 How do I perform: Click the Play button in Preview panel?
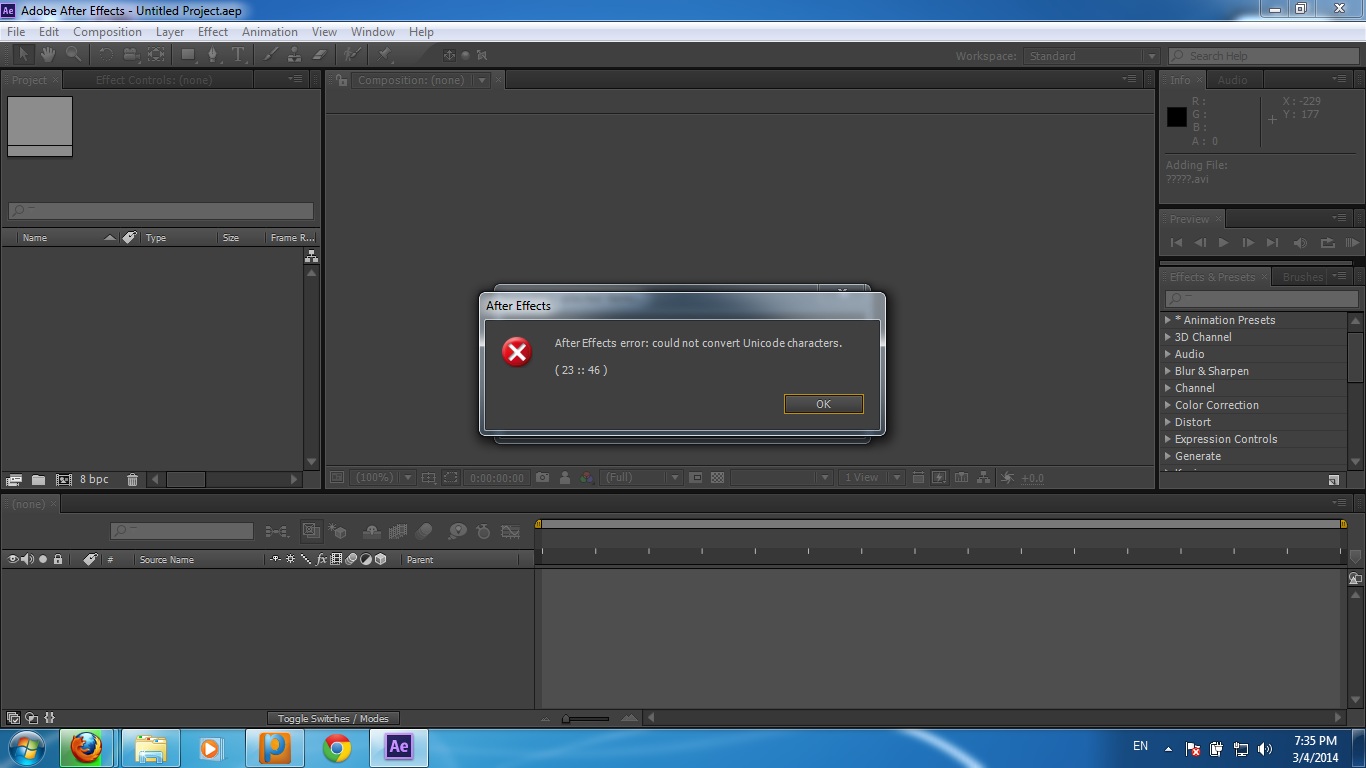1223,243
